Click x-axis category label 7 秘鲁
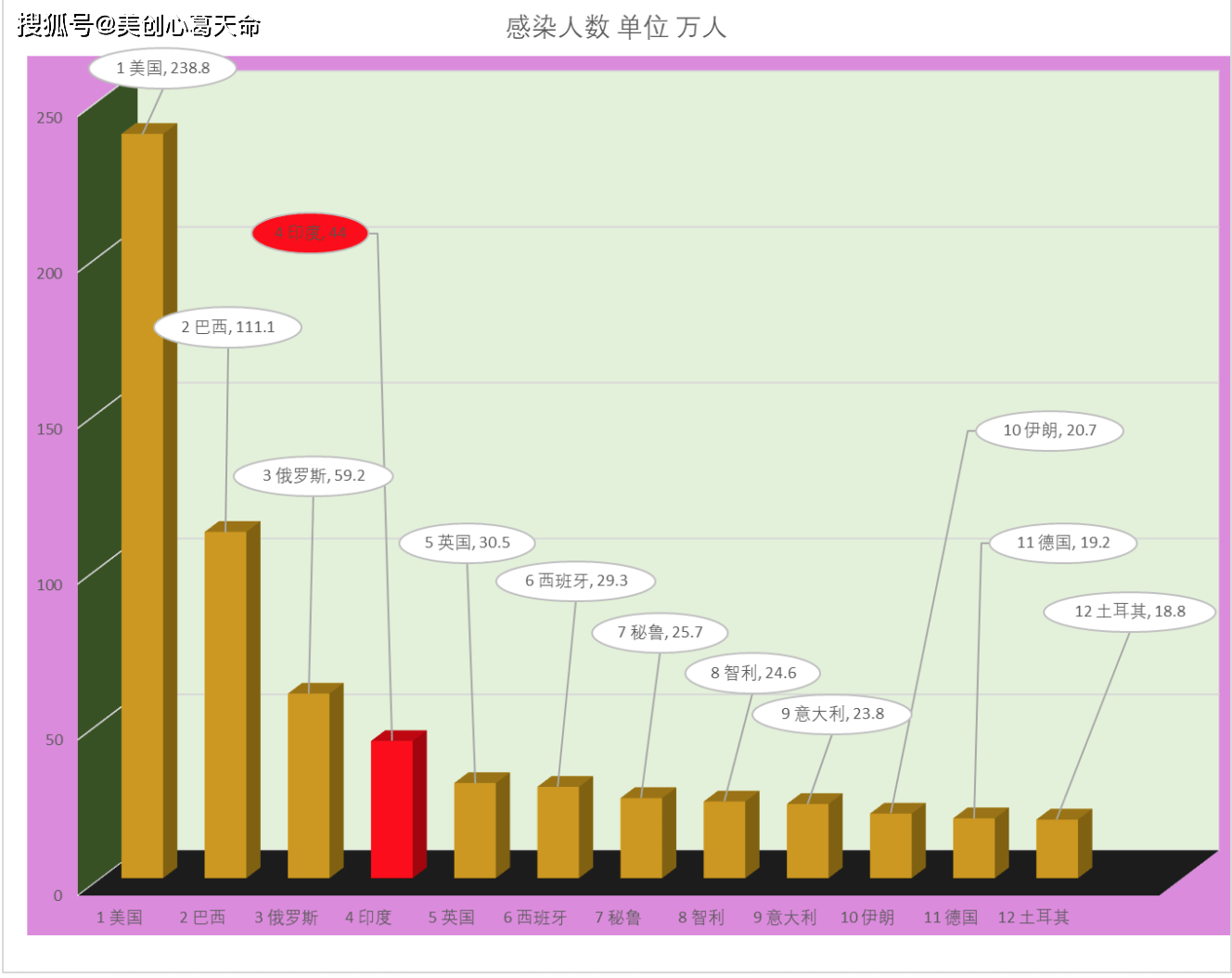This screenshot has height=978, width=1232. point(618,918)
